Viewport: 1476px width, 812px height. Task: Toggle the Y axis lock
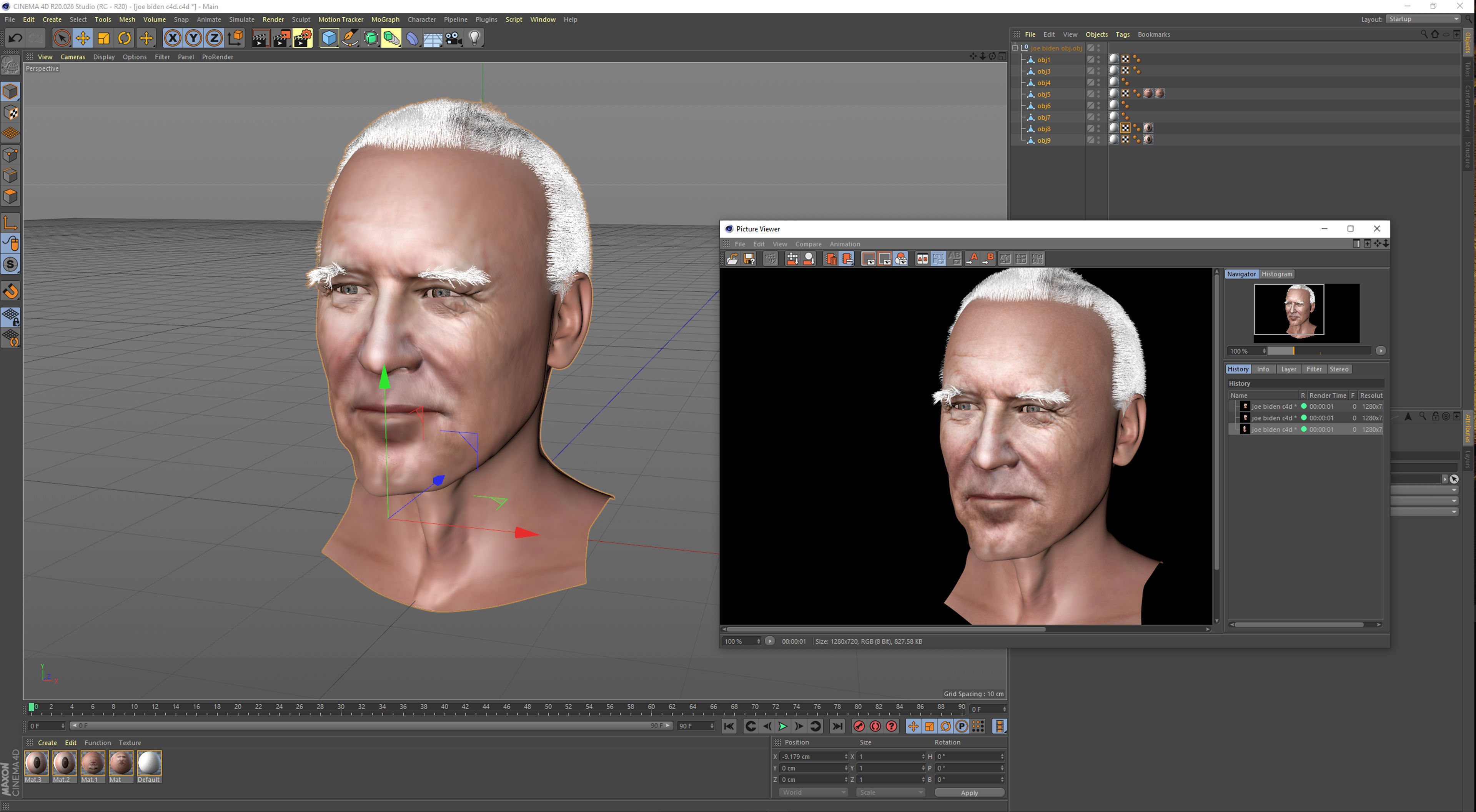coord(194,38)
